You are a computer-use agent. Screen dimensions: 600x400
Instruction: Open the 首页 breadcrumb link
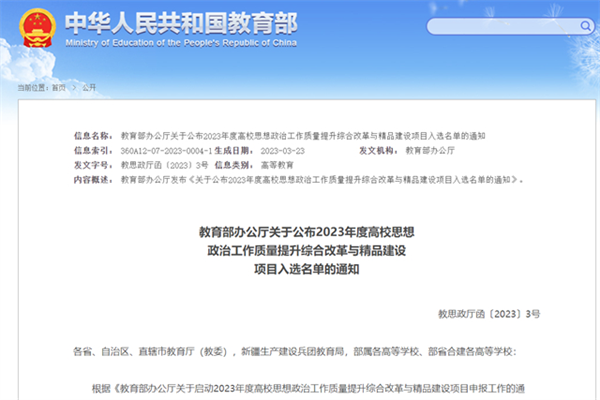tap(59, 88)
